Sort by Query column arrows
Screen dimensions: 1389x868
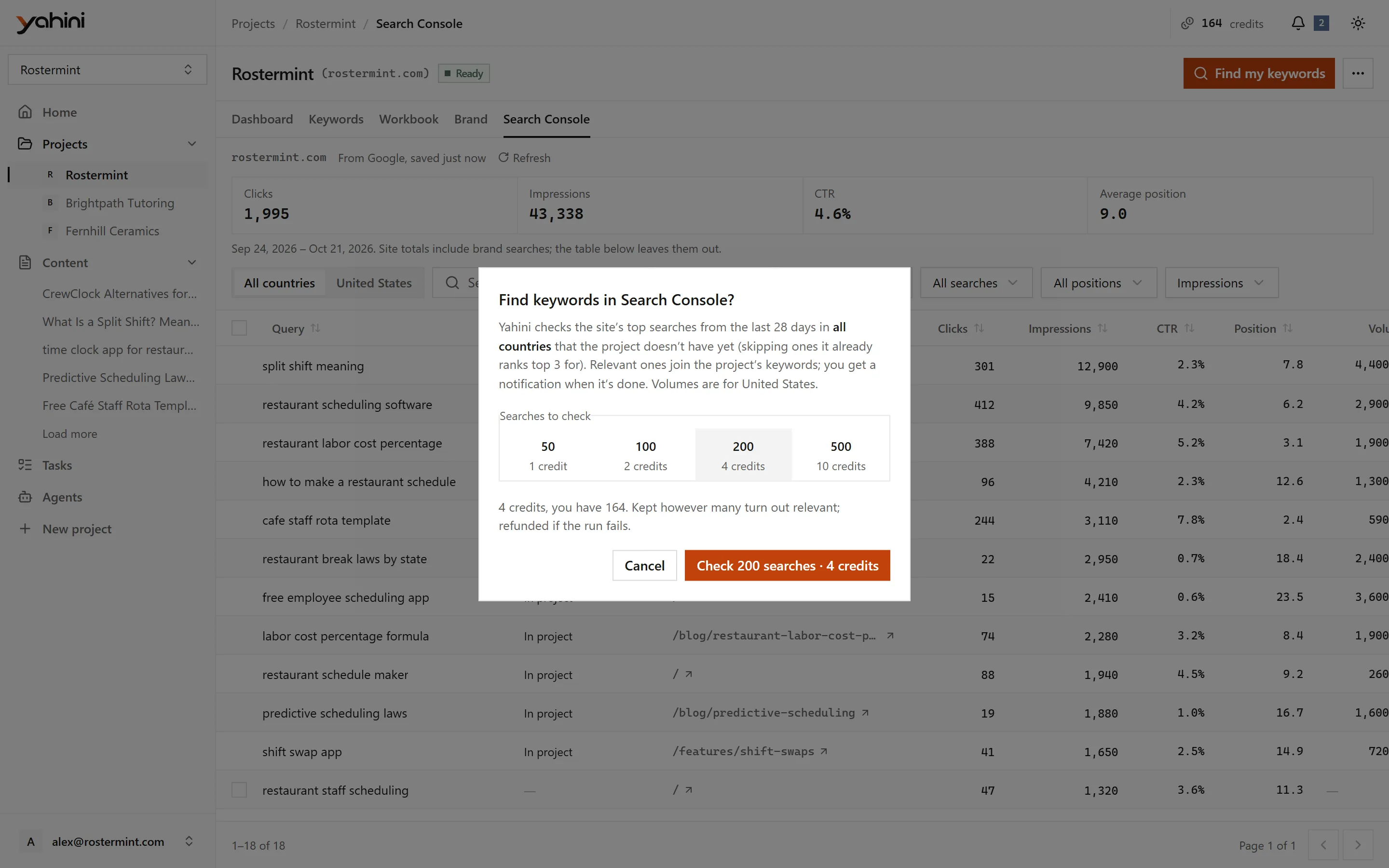315,328
